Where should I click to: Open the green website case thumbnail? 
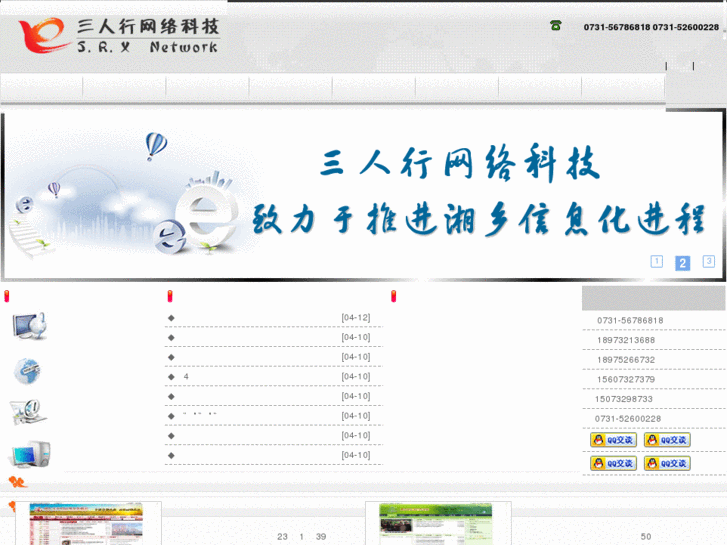(435, 524)
